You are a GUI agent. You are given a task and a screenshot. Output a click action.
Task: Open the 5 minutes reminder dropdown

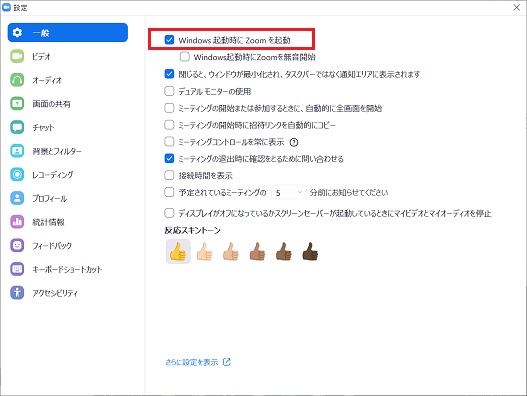(x=289, y=192)
